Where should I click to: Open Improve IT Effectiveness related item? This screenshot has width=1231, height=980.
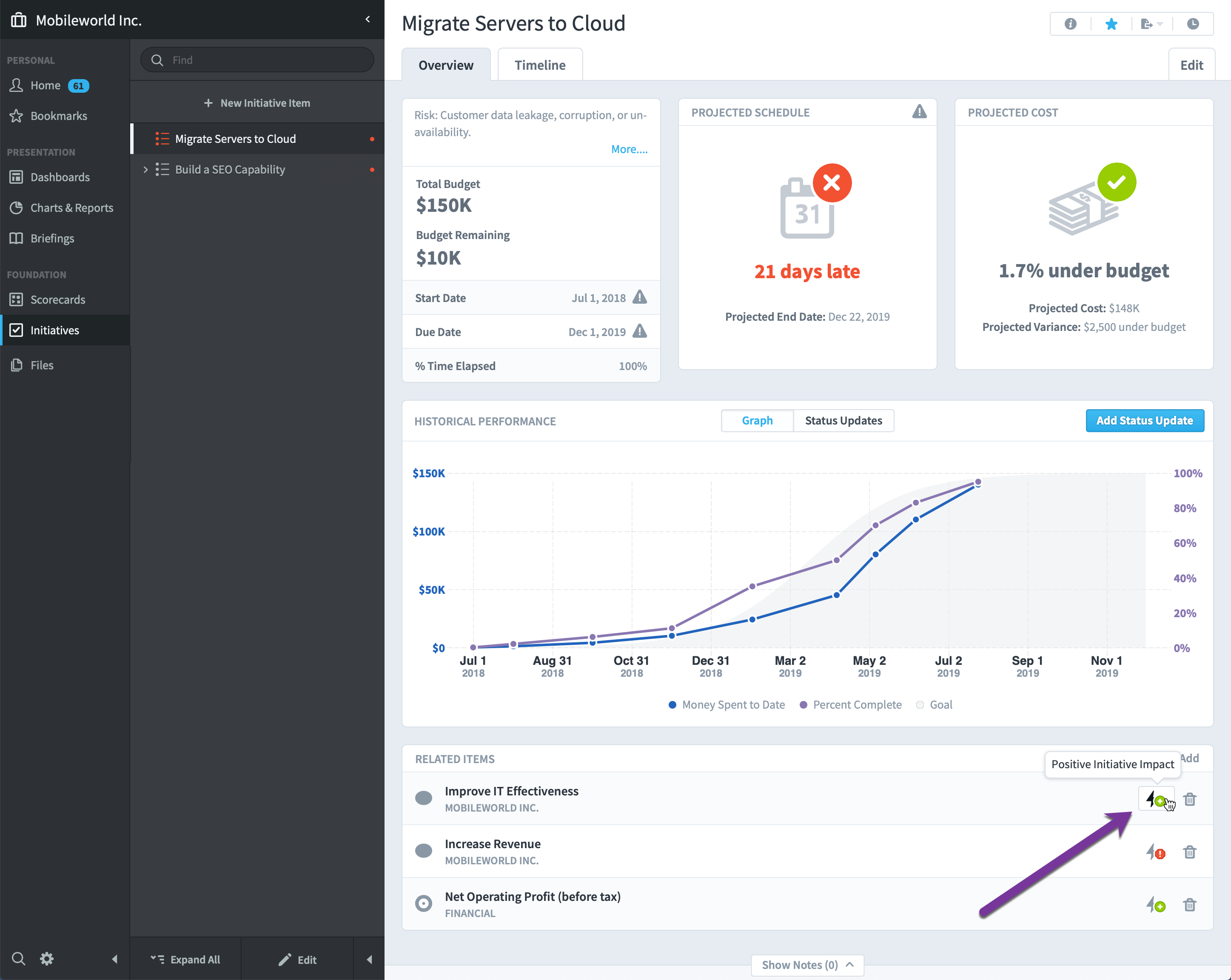(x=512, y=791)
